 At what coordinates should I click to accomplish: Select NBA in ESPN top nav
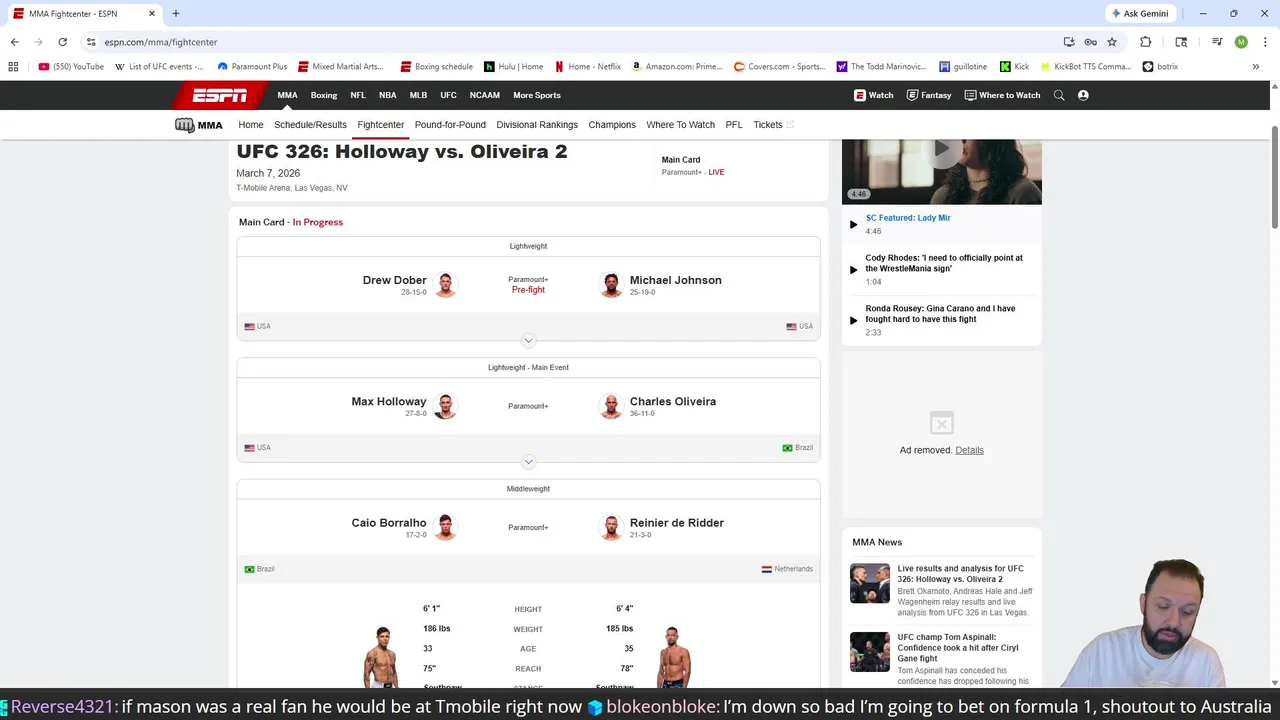(x=387, y=95)
